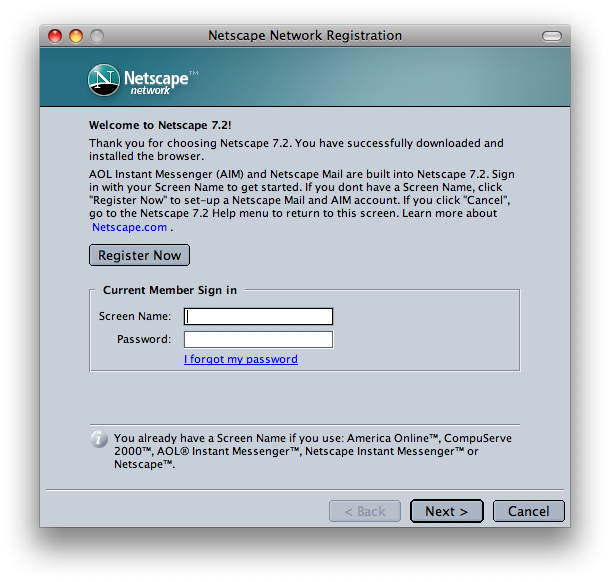This screenshot has width=610, height=582.
Task: Follow the Netscape.com link
Action: [x=129, y=227]
